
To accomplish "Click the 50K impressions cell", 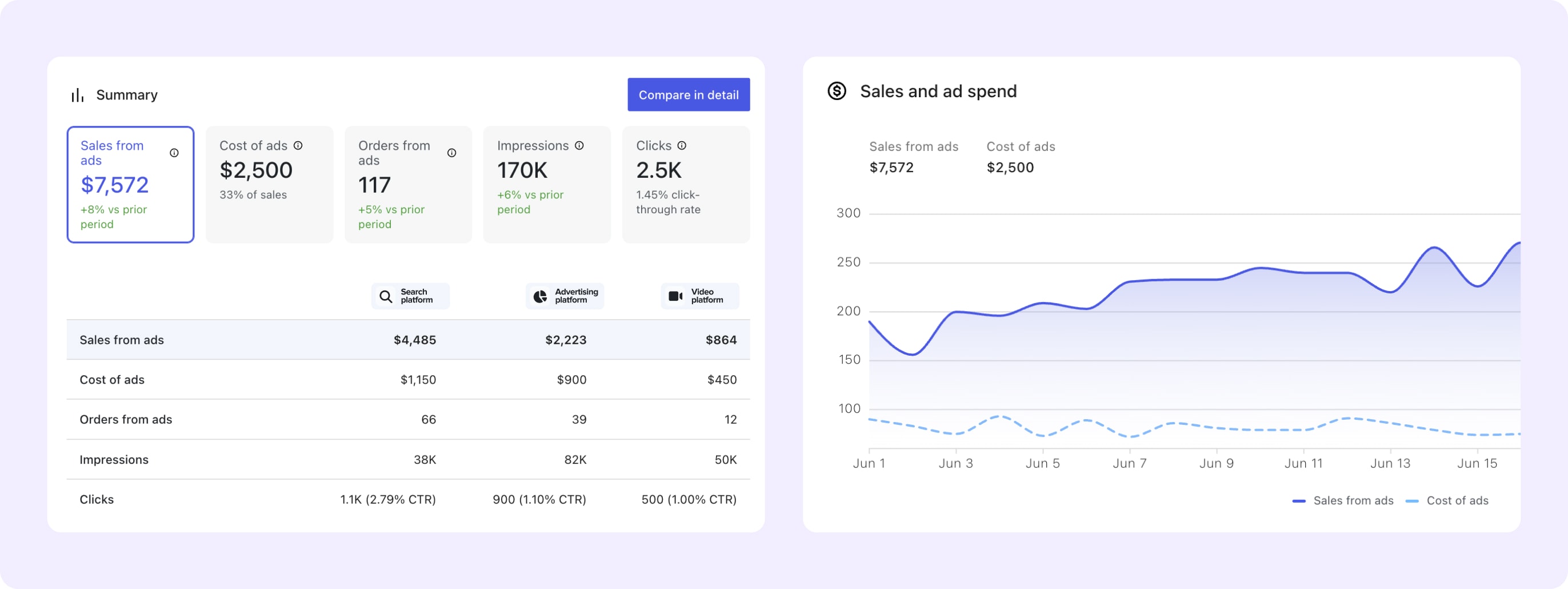I will tap(726, 460).
